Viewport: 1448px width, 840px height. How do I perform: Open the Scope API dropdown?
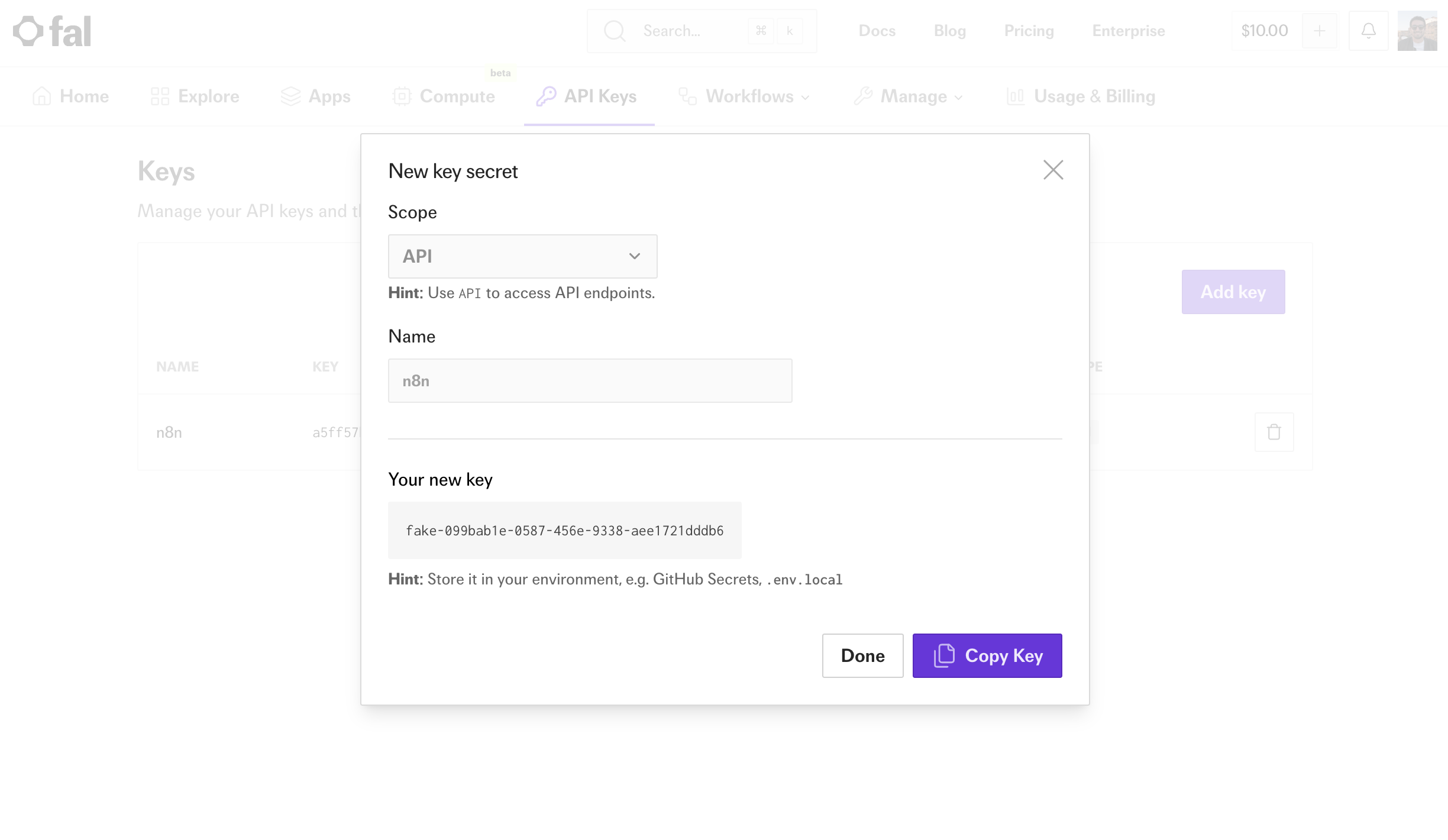pos(522,256)
